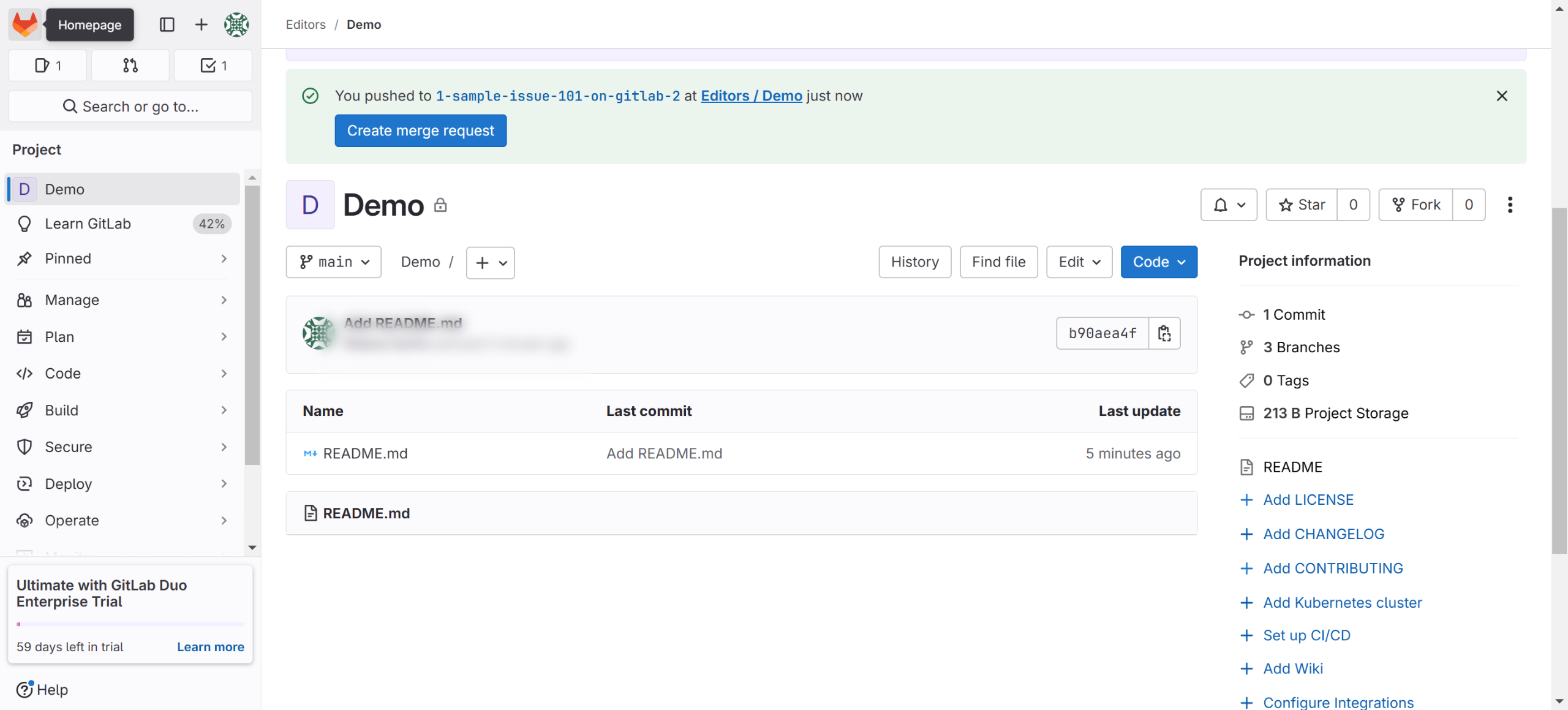Open the Add LICENSE link
Viewport: 1568px width, 710px height.
tap(1308, 500)
